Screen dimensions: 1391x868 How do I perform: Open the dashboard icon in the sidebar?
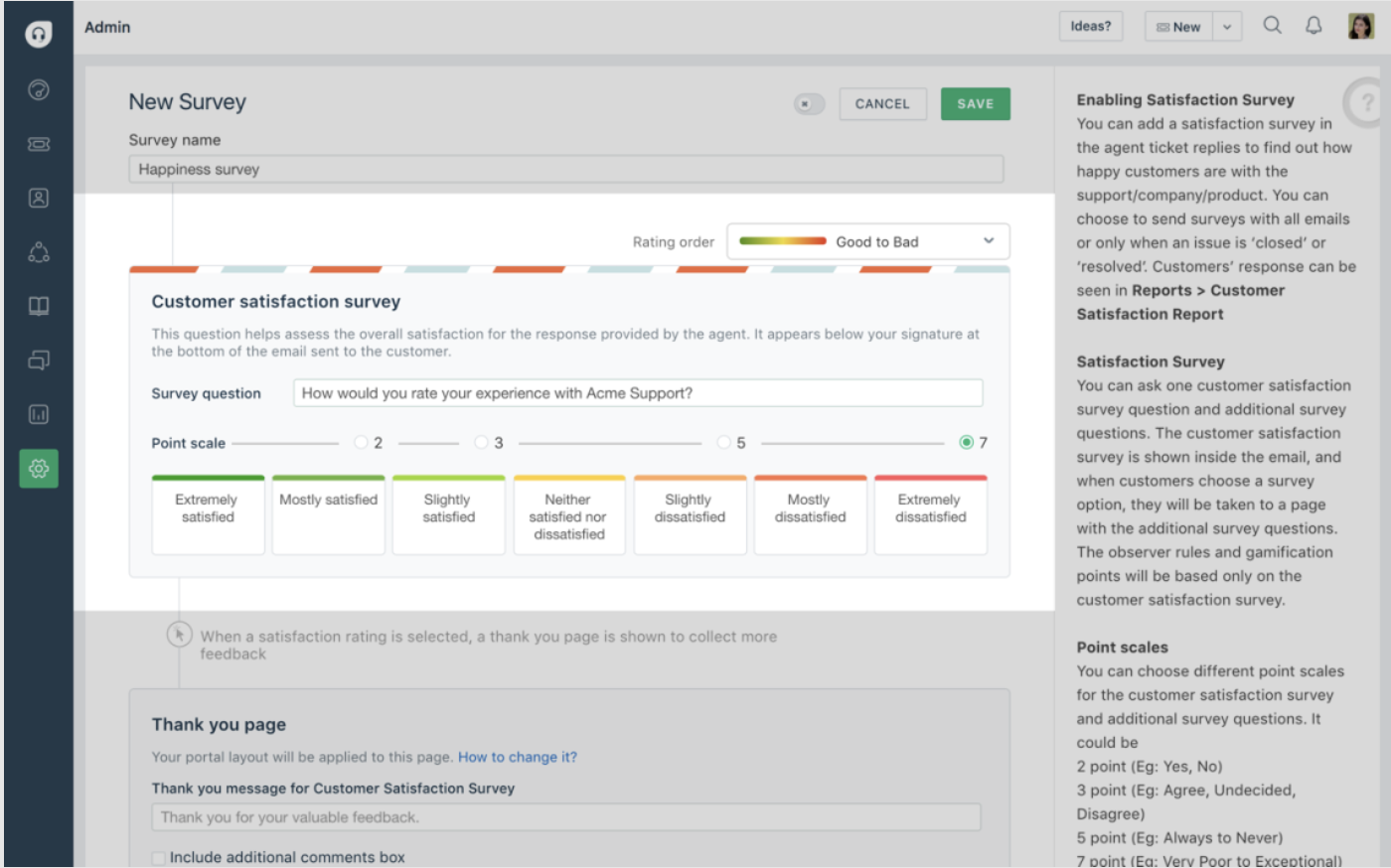point(39,90)
